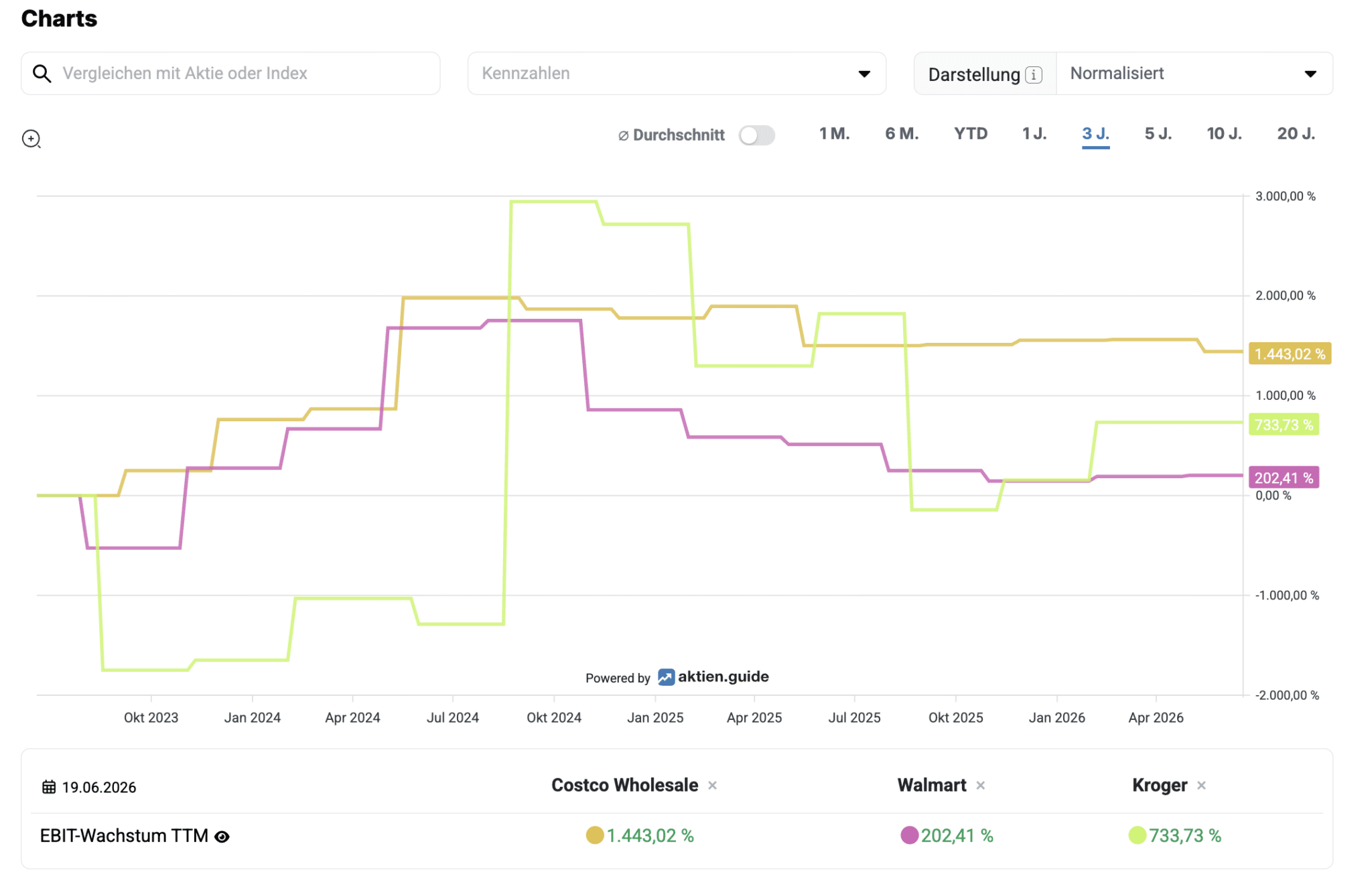
Task: Click the -2.000,00 % y-axis label
Action: pos(1287,695)
